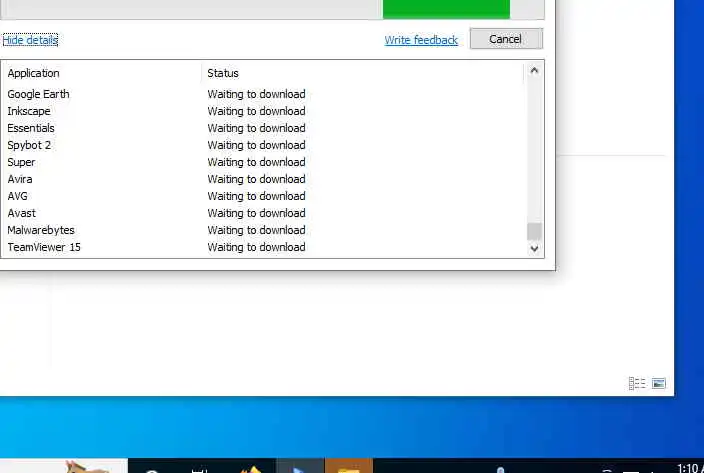The height and width of the screenshot is (473, 704).
Task: Select the Essentials row
Action: (x=264, y=128)
